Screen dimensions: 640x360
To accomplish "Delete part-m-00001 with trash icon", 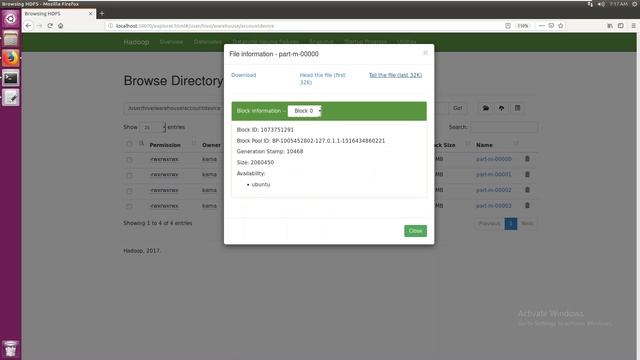I will pyautogui.click(x=527, y=174).
